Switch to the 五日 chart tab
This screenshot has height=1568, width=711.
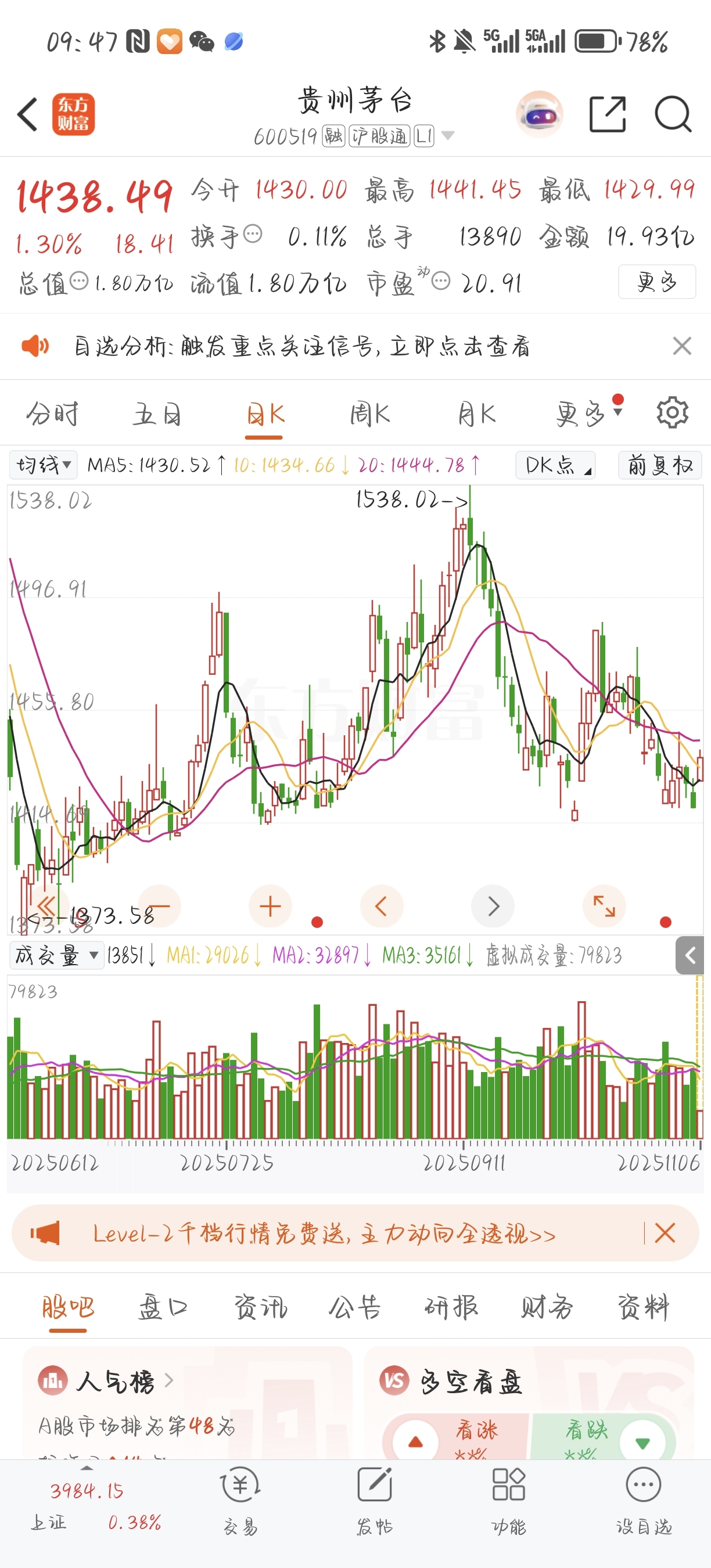[x=157, y=415]
